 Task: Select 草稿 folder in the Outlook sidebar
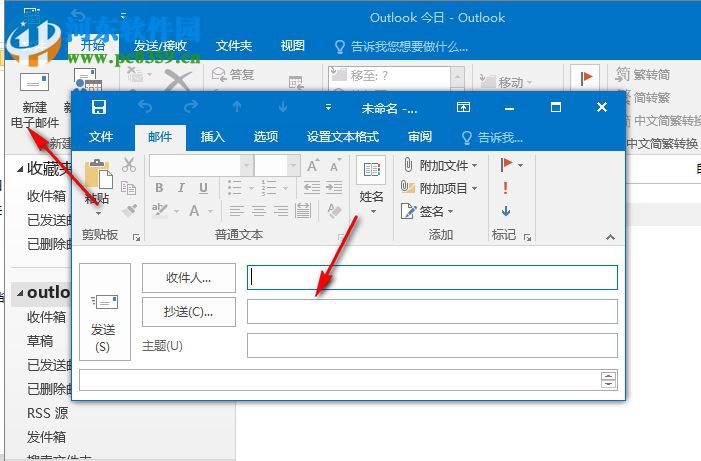pos(40,341)
